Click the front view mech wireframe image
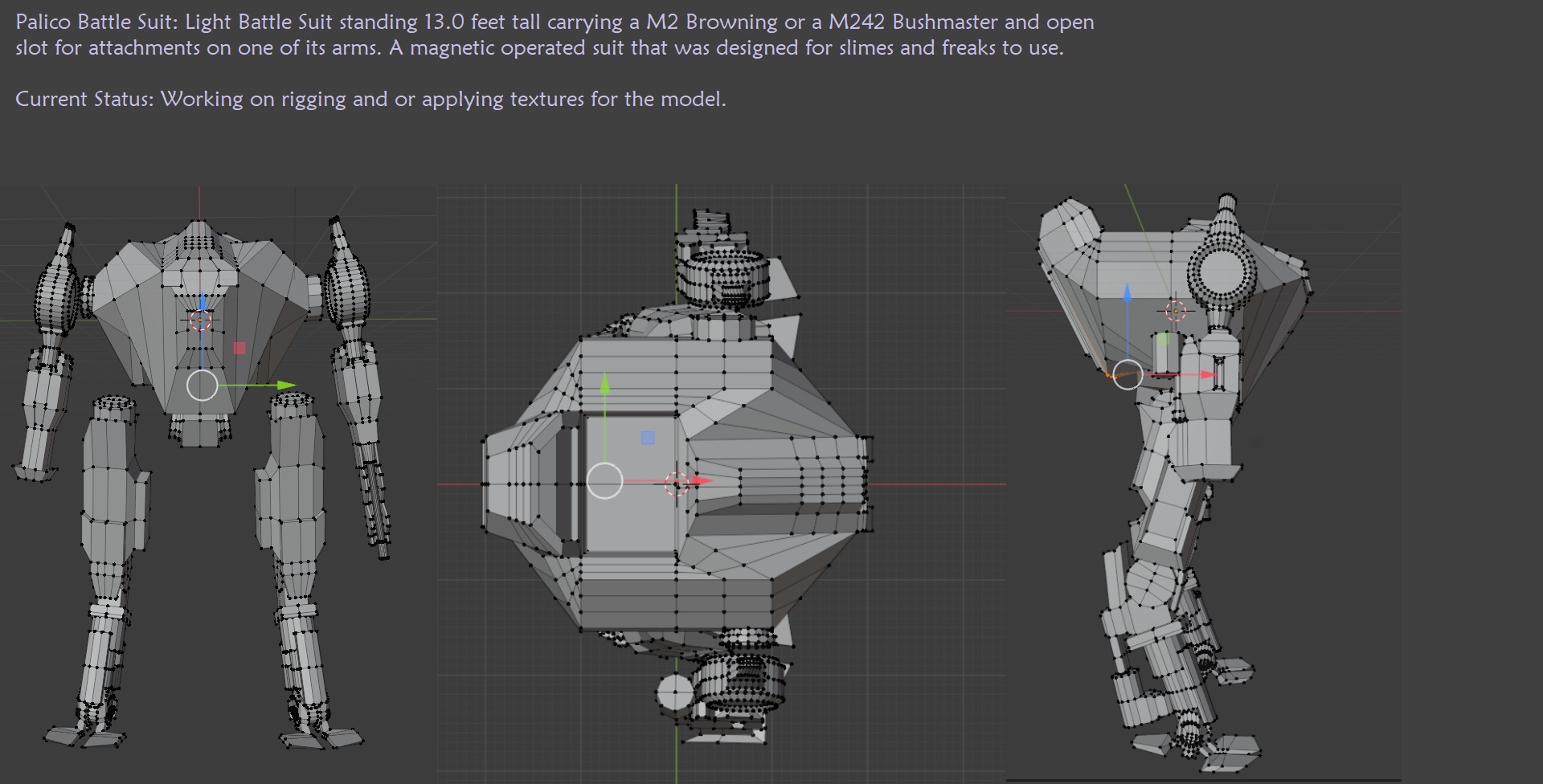 (219, 484)
